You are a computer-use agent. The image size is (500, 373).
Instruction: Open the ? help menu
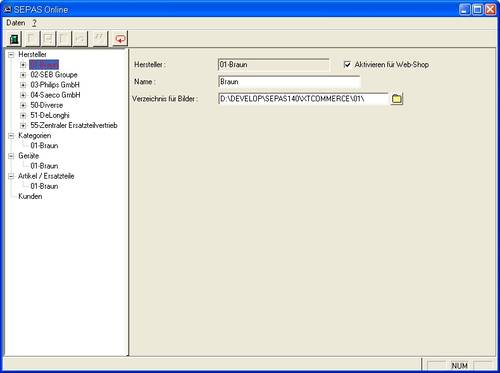(34, 23)
